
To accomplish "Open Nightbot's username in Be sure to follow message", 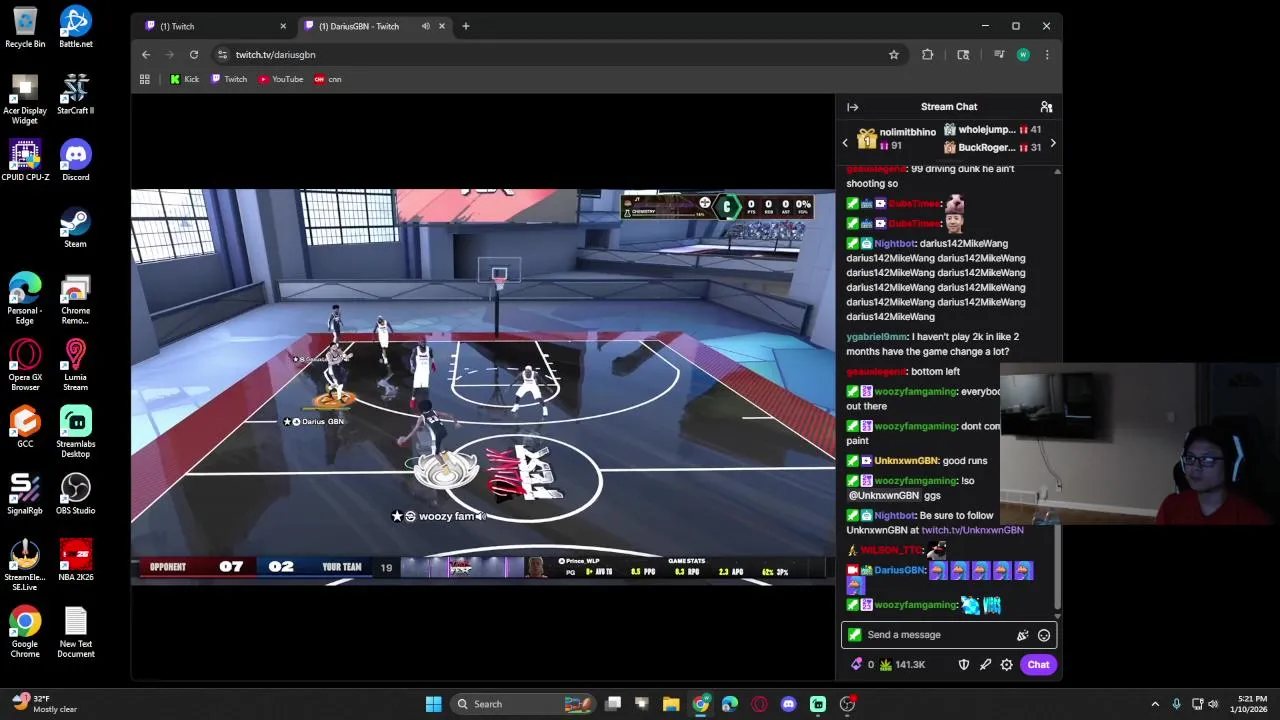I will click(894, 516).
